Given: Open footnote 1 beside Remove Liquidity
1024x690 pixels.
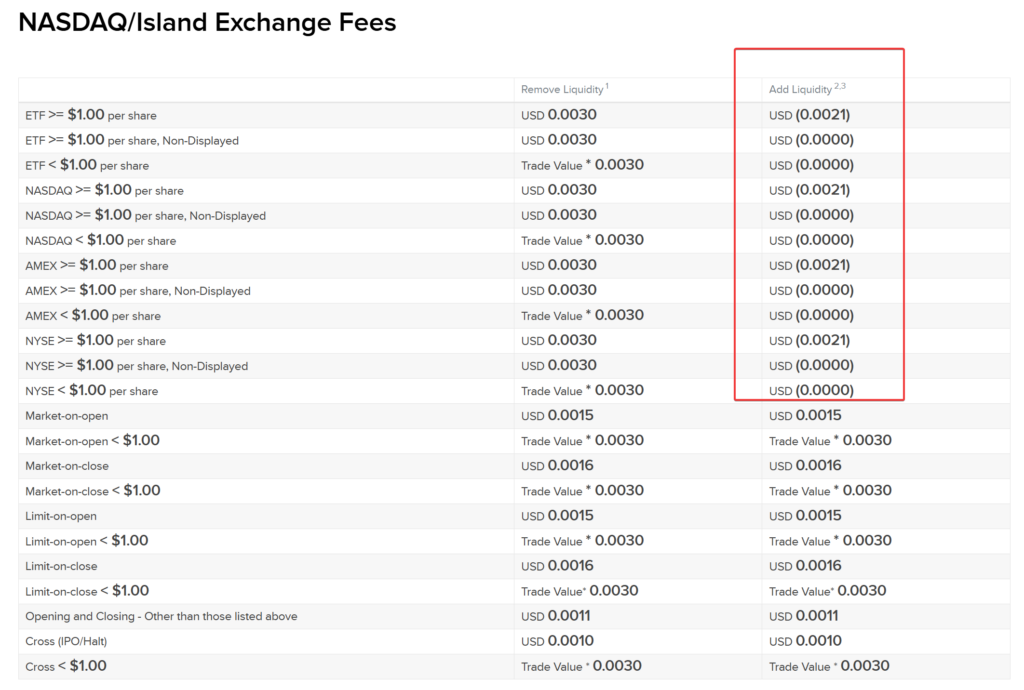Looking at the screenshot, I should [607, 87].
